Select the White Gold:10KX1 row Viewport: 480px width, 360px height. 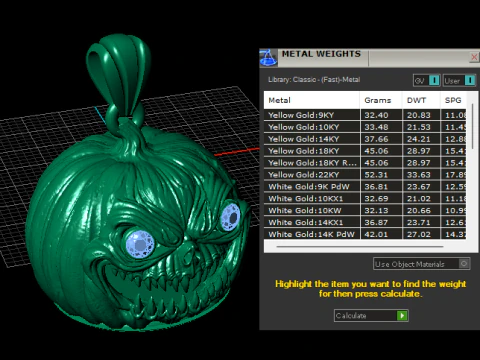tap(365, 199)
